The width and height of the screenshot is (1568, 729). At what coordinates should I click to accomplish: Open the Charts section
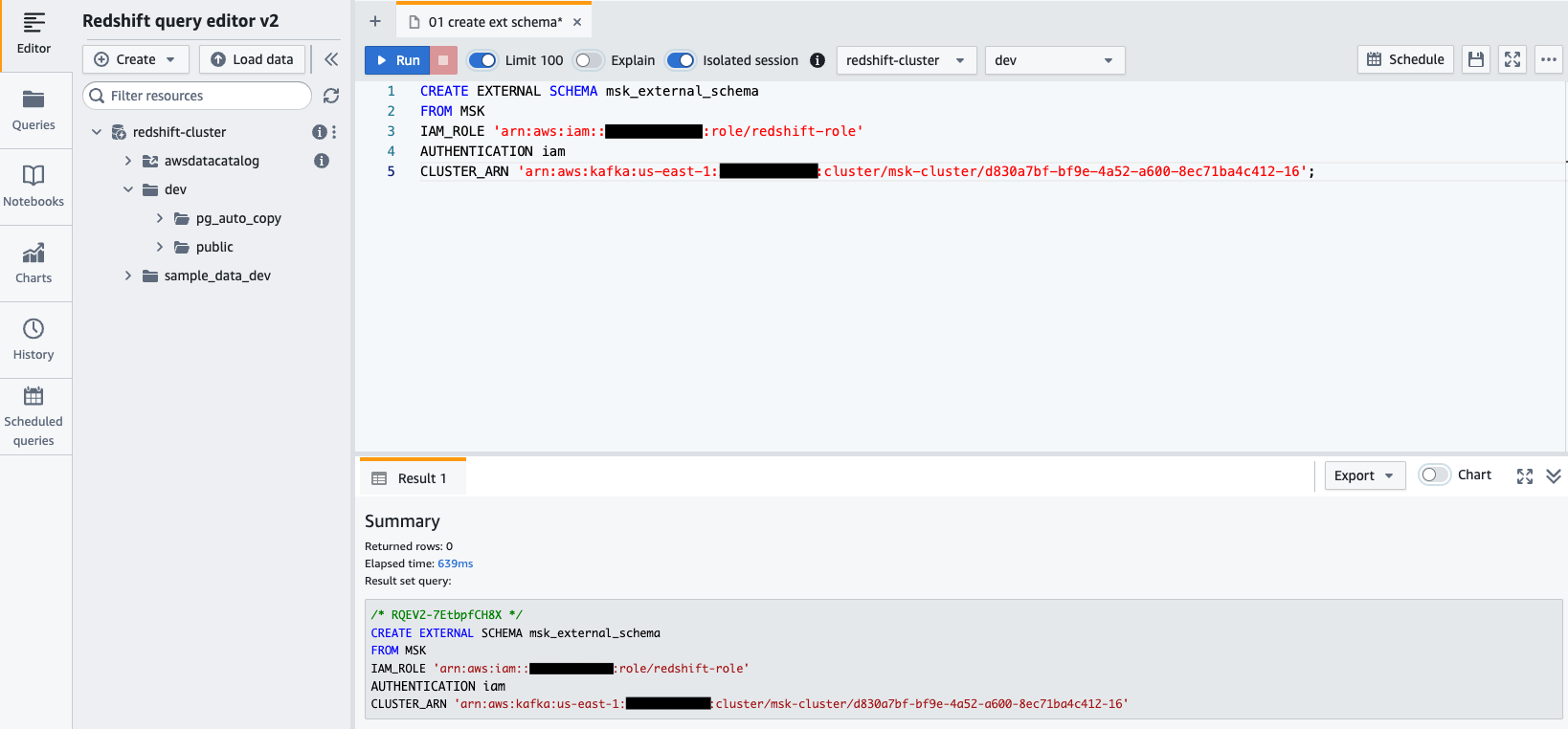coord(34,263)
